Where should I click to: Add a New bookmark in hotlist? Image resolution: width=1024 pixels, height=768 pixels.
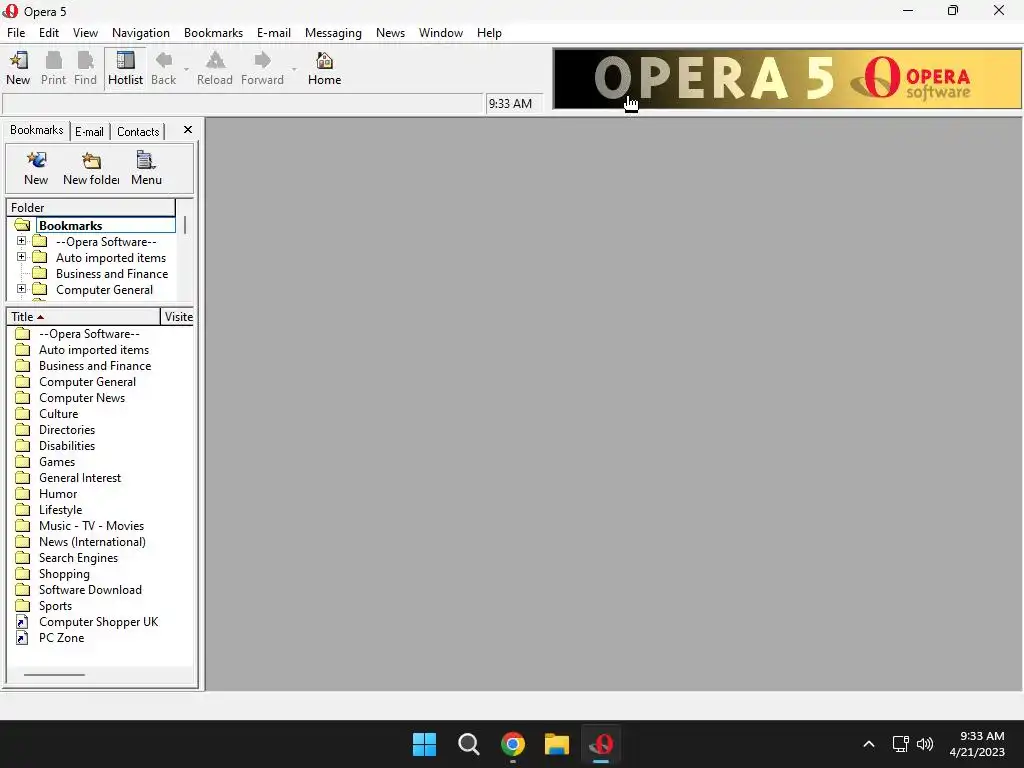(x=36, y=168)
